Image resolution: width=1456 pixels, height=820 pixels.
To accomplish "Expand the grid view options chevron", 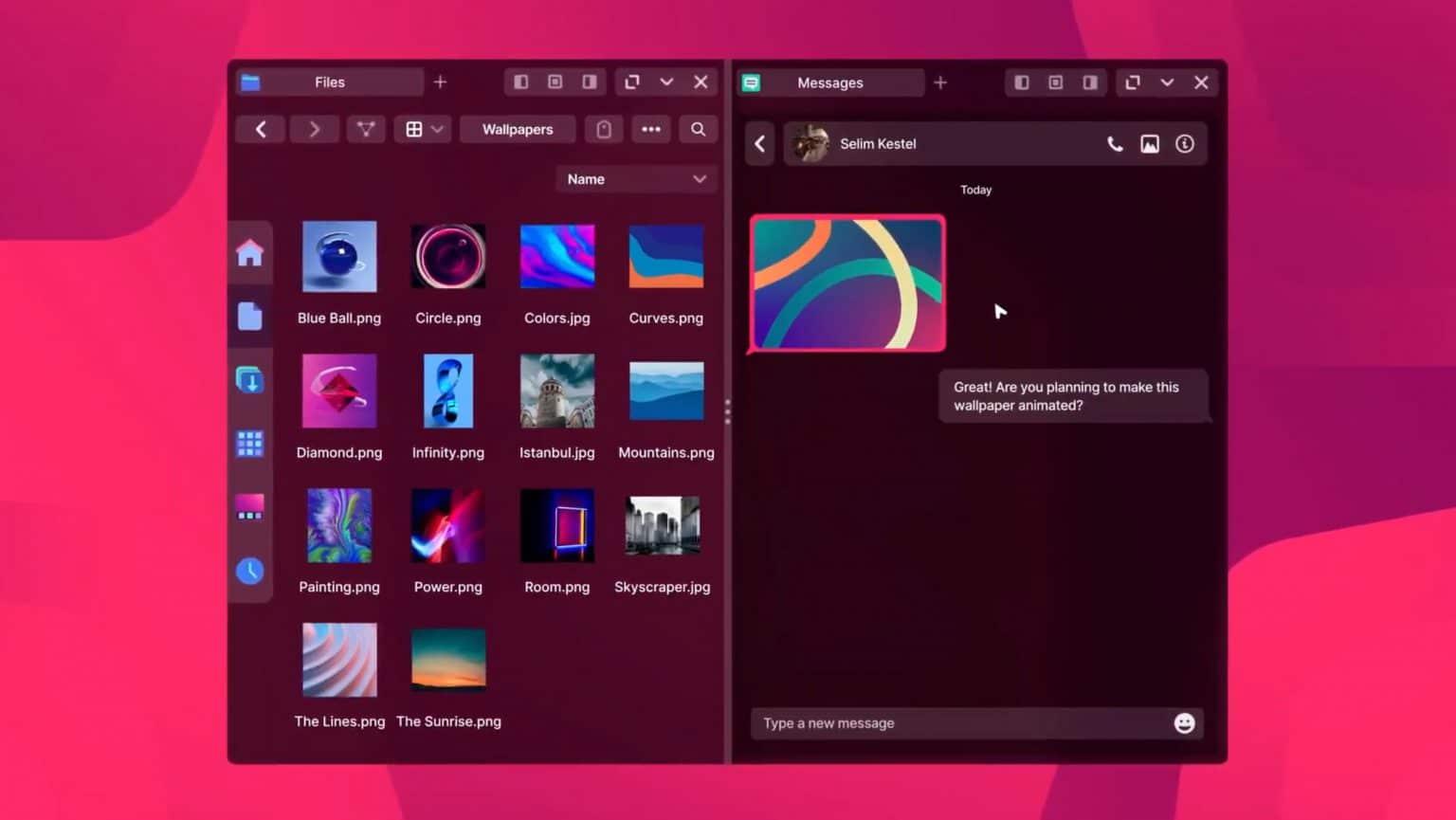I will point(437,129).
